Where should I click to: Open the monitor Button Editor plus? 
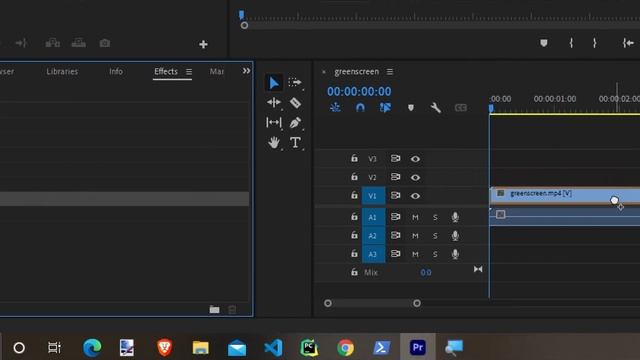click(x=203, y=44)
